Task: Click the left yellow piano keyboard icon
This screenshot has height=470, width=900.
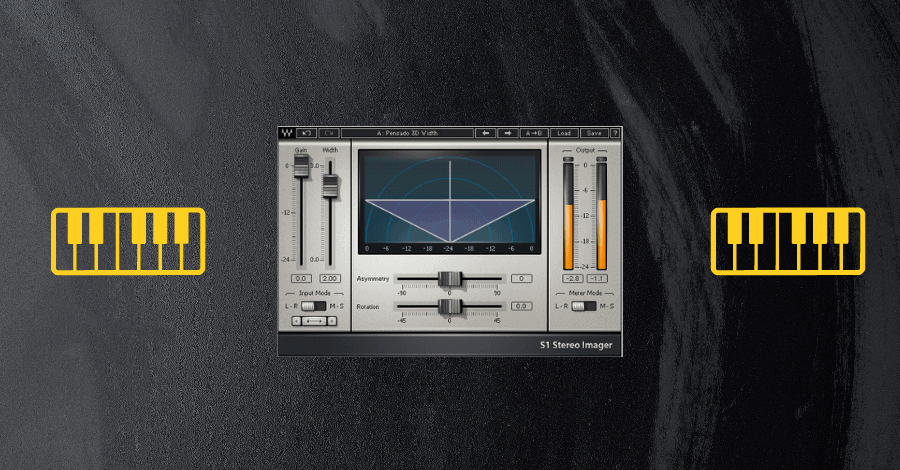Action: click(x=128, y=241)
